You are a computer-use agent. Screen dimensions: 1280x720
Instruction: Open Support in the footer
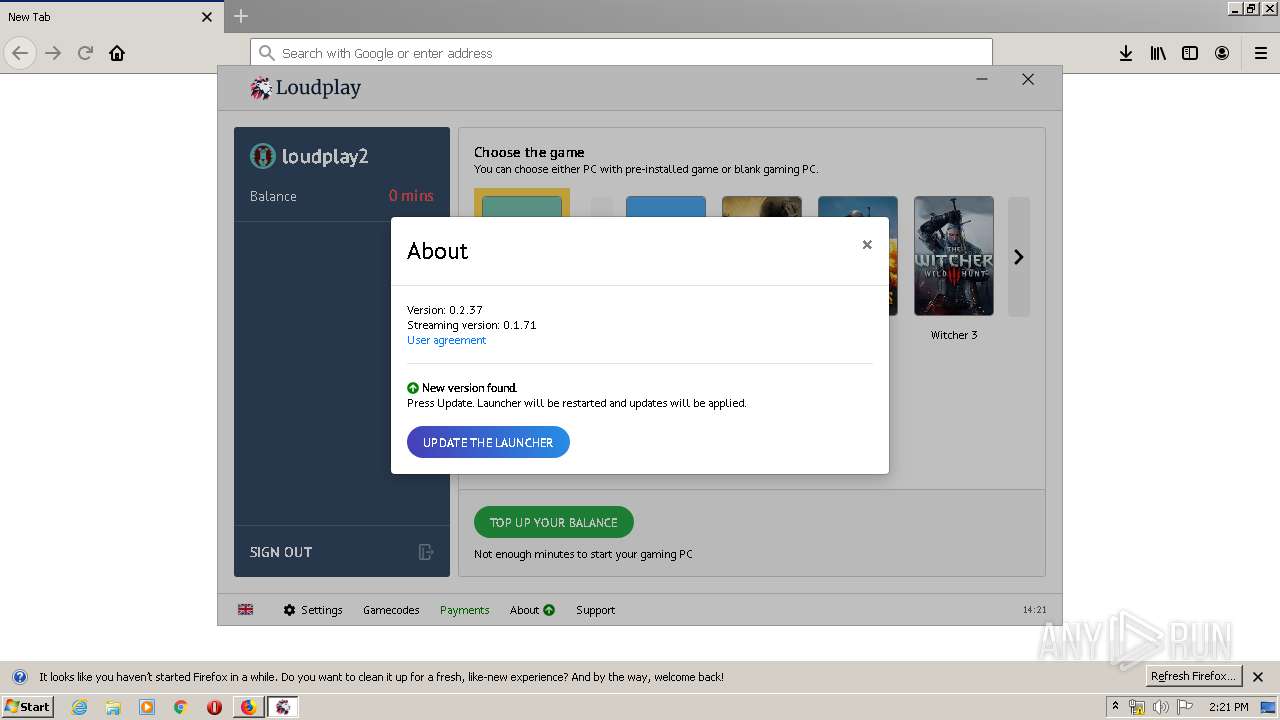coord(595,610)
